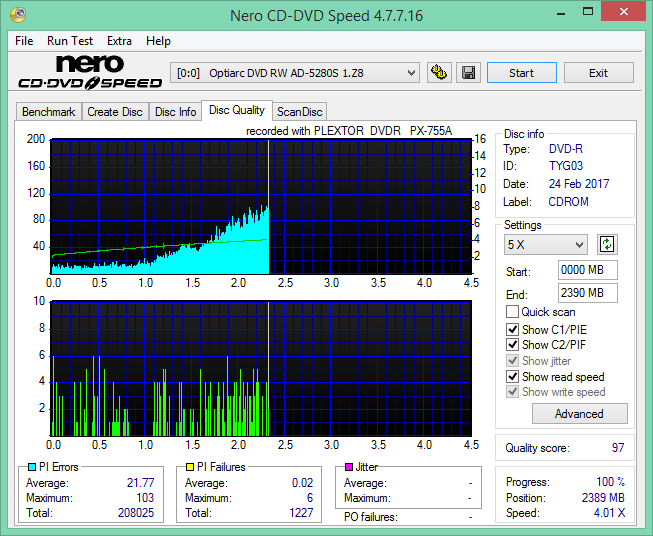Click PI Errors average 21.77
This screenshot has height=536, width=653.
(x=140, y=482)
